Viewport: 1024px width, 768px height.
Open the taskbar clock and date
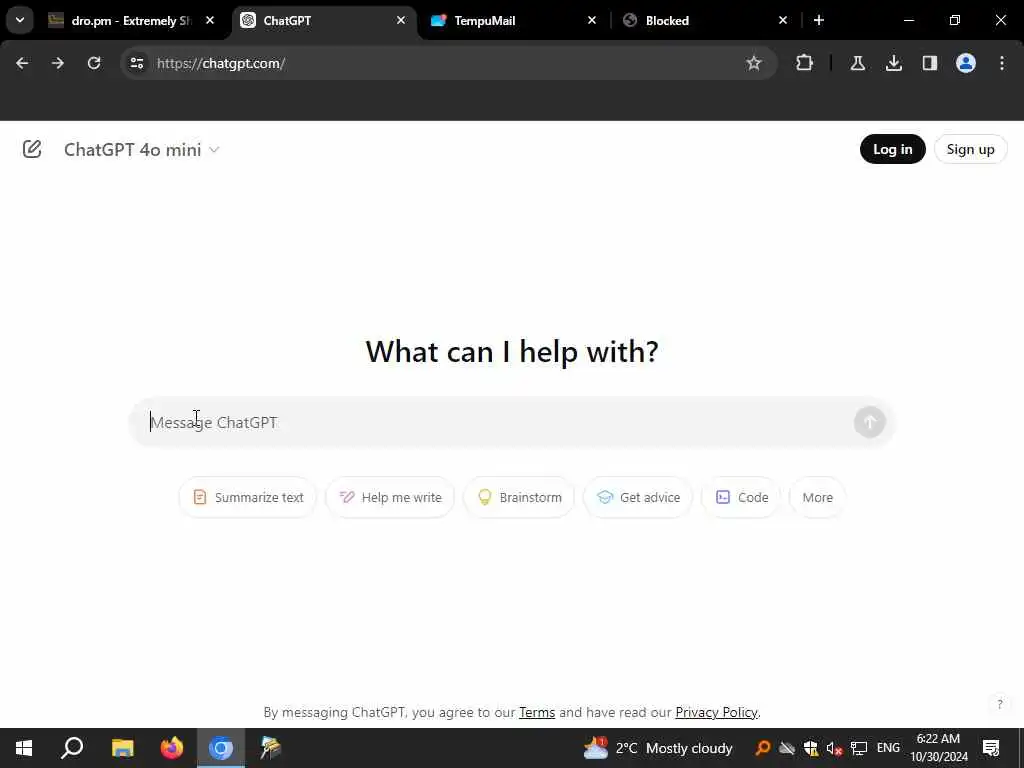point(938,748)
